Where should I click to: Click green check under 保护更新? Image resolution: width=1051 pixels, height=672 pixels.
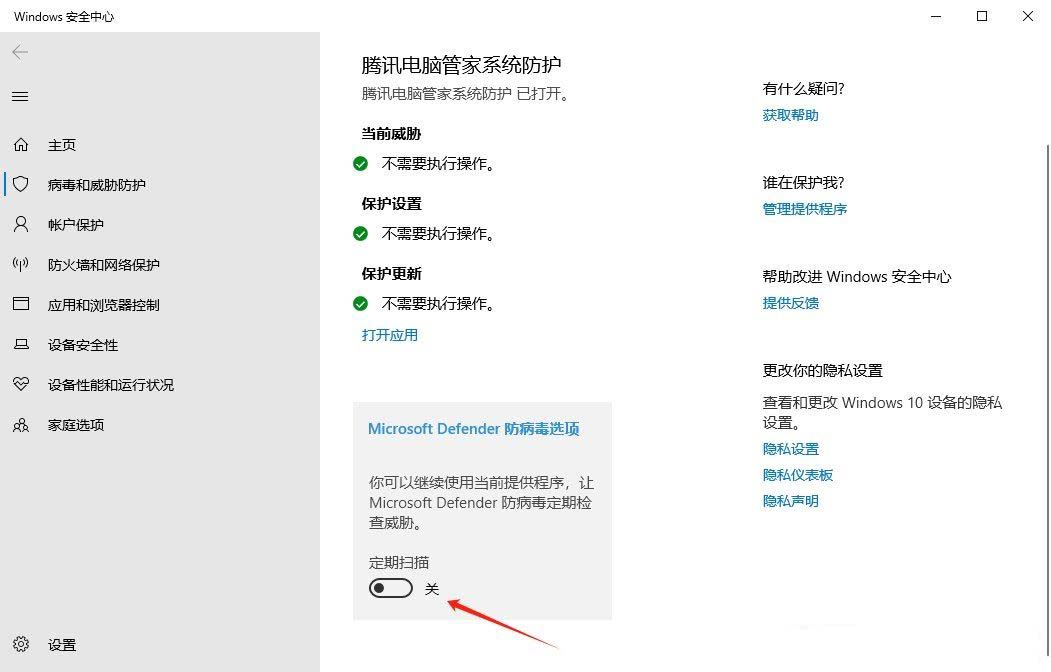(361, 304)
